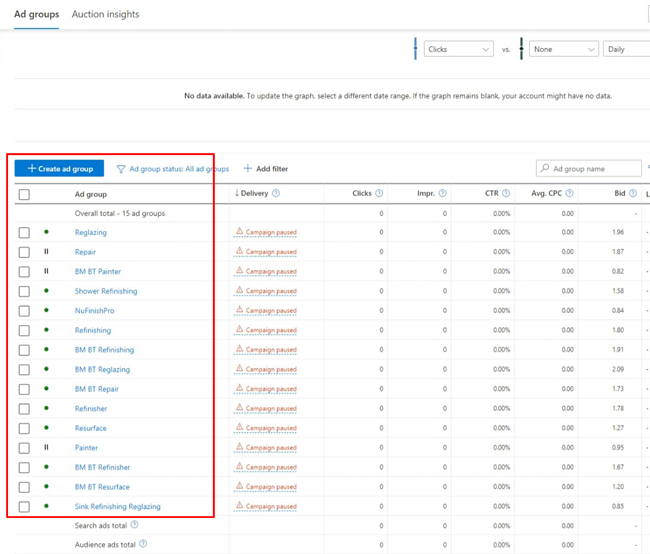
Task: Click Add filter
Action: [x=266, y=168]
